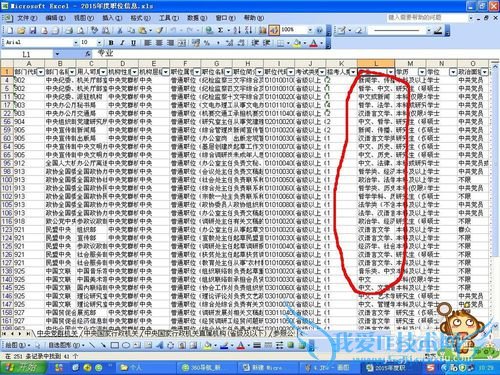Viewport: 500px width, 375px height.
Task: Align cell text to the left
Action: (148, 43)
